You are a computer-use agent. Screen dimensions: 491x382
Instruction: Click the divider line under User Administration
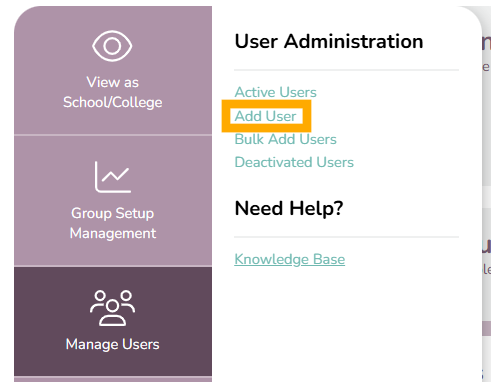tap(347, 70)
